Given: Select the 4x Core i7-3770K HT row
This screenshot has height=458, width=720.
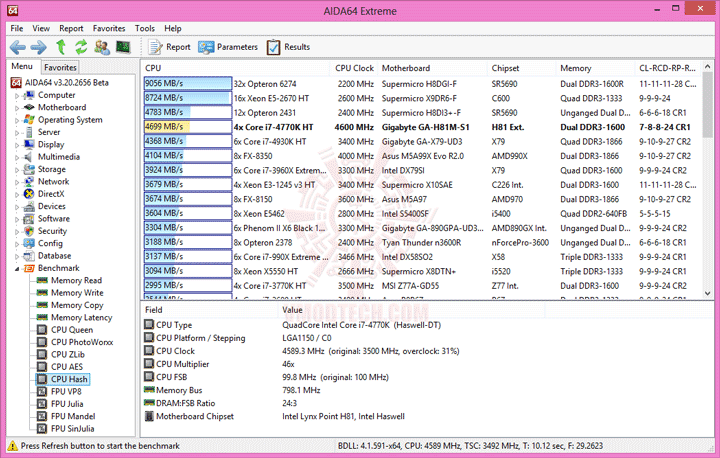Looking at the screenshot, I should tap(422, 286).
